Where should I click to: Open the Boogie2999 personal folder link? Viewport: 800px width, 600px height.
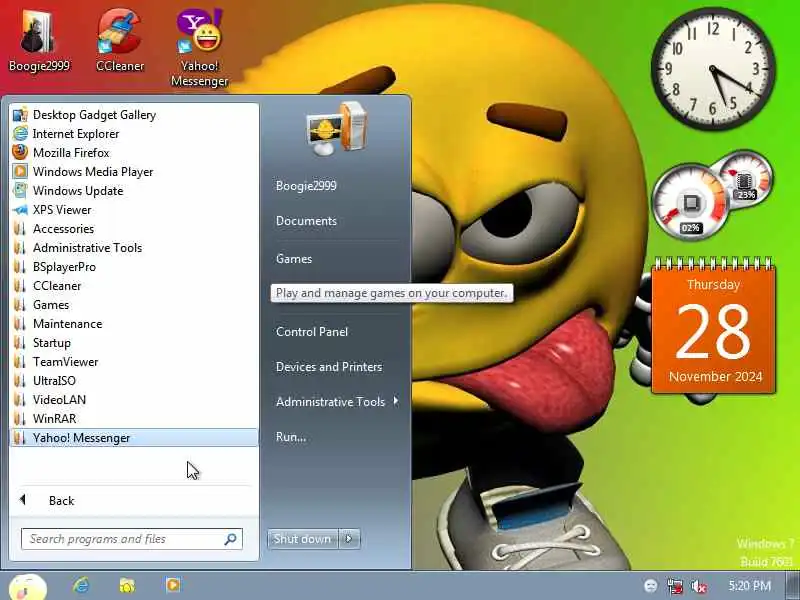point(306,186)
